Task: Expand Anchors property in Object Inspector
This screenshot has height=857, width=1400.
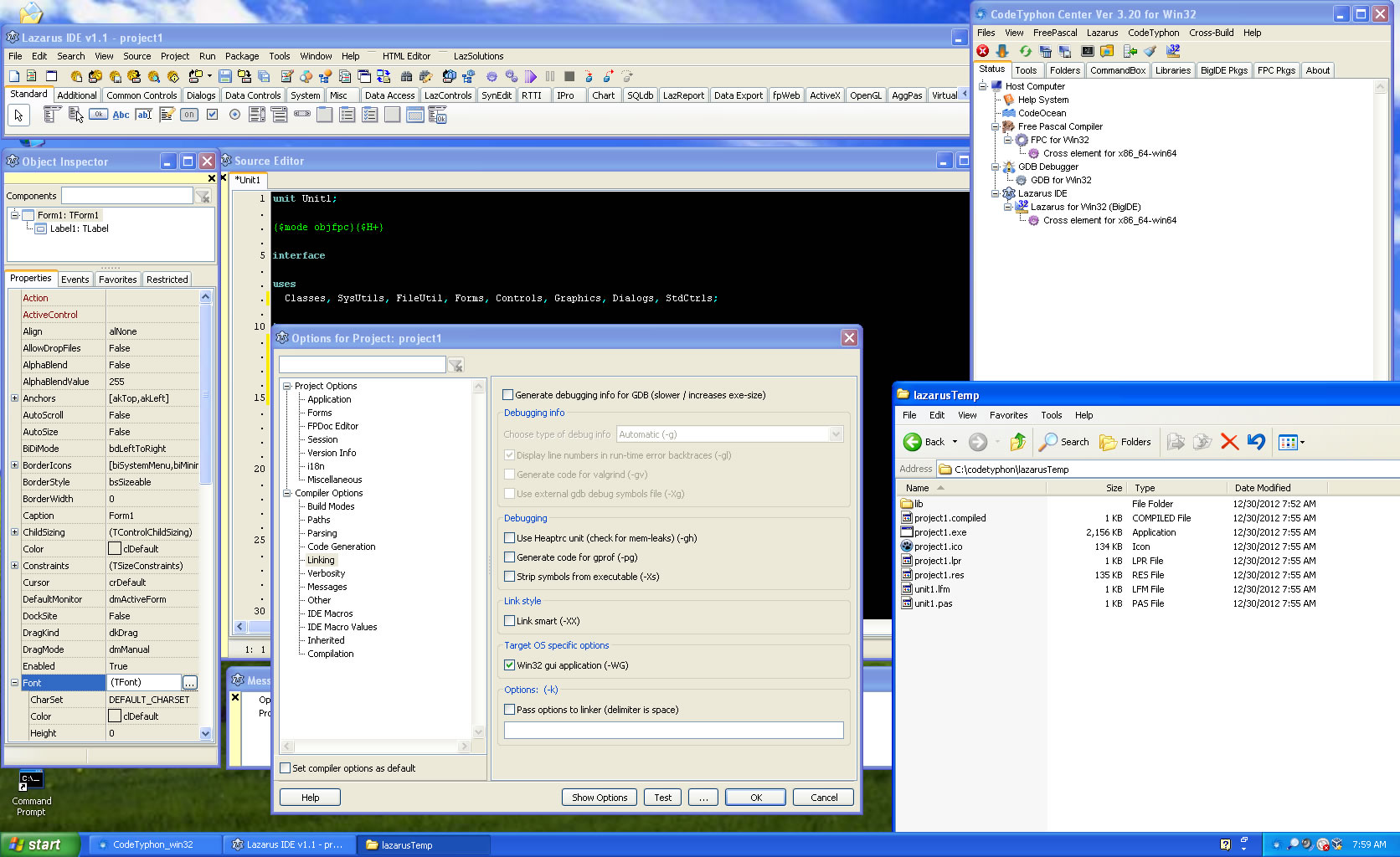Action: click(14, 398)
